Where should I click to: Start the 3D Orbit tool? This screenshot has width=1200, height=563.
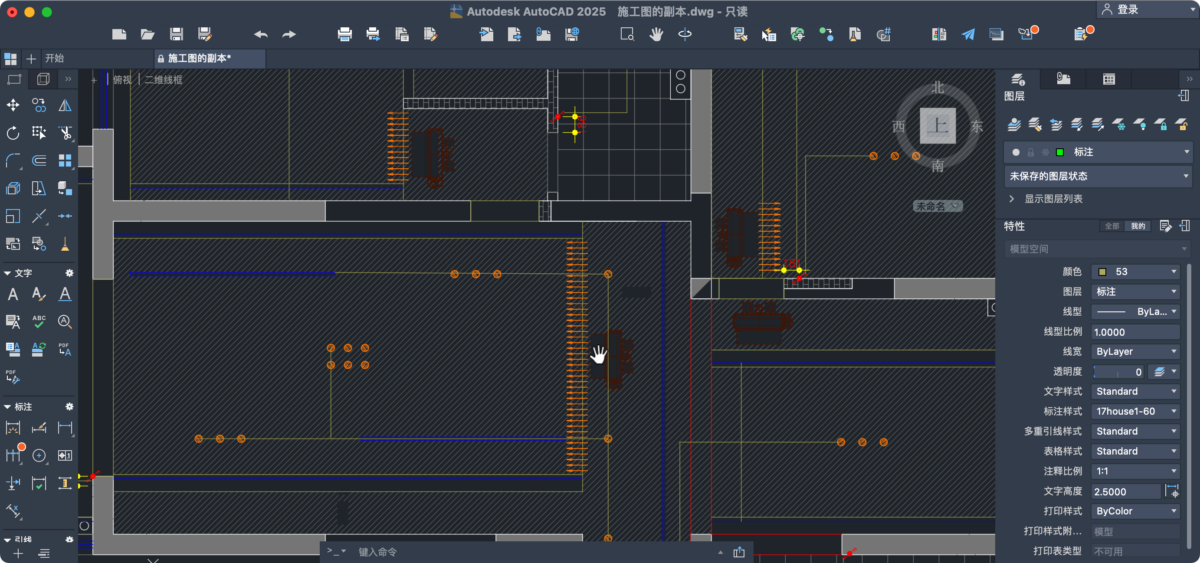click(685, 34)
